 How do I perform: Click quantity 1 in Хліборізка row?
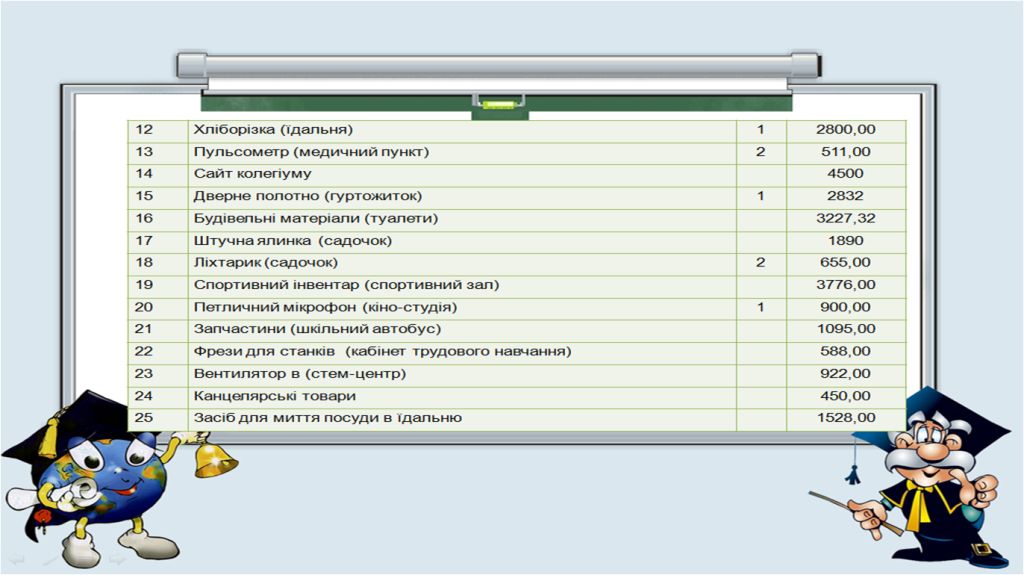(761, 129)
